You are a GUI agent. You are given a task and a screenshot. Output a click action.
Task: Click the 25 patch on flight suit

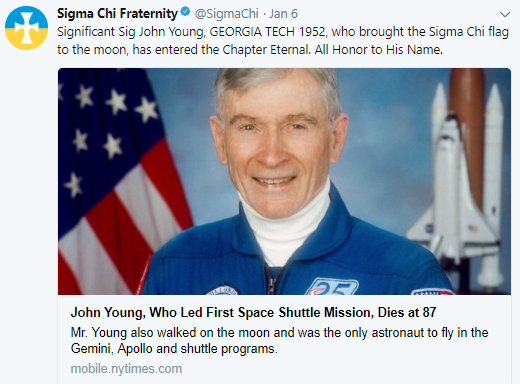click(332, 286)
